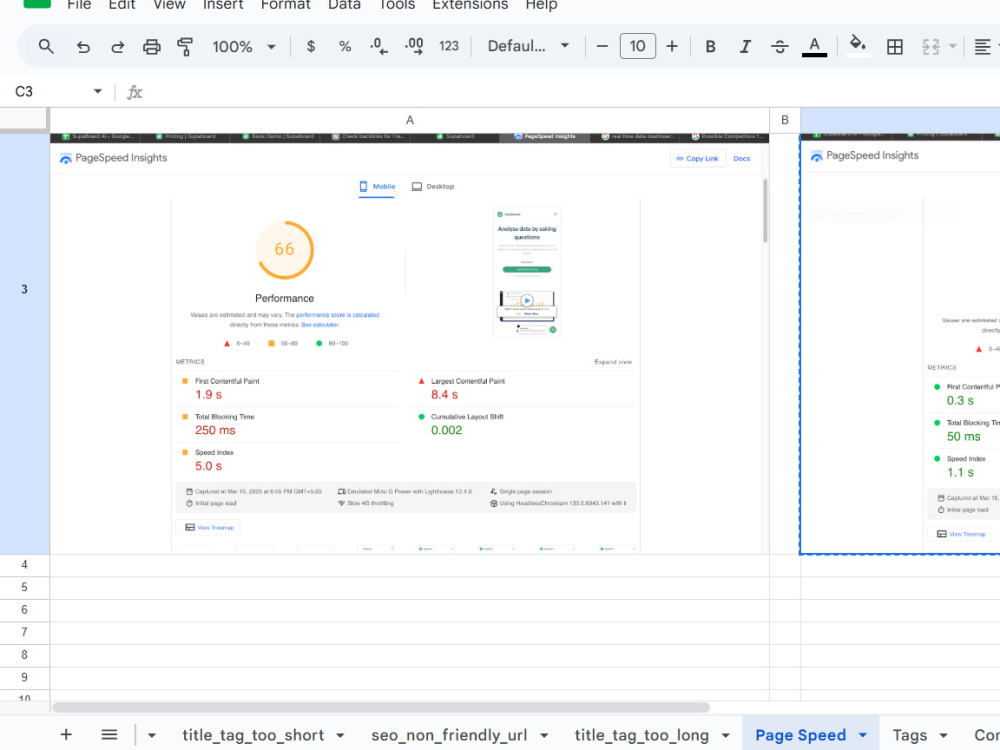Open the 123 number format menu
The image size is (1000, 750).
(x=449, y=46)
